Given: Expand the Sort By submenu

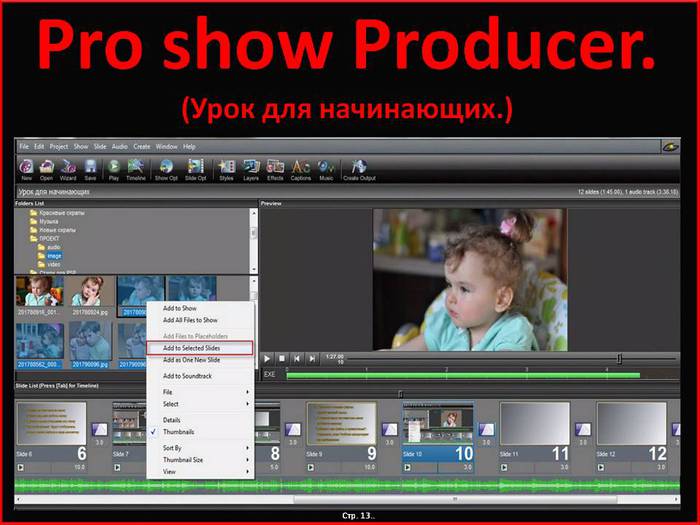Looking at the screenshot, I should pyautogui.click(x=200, y=448).
